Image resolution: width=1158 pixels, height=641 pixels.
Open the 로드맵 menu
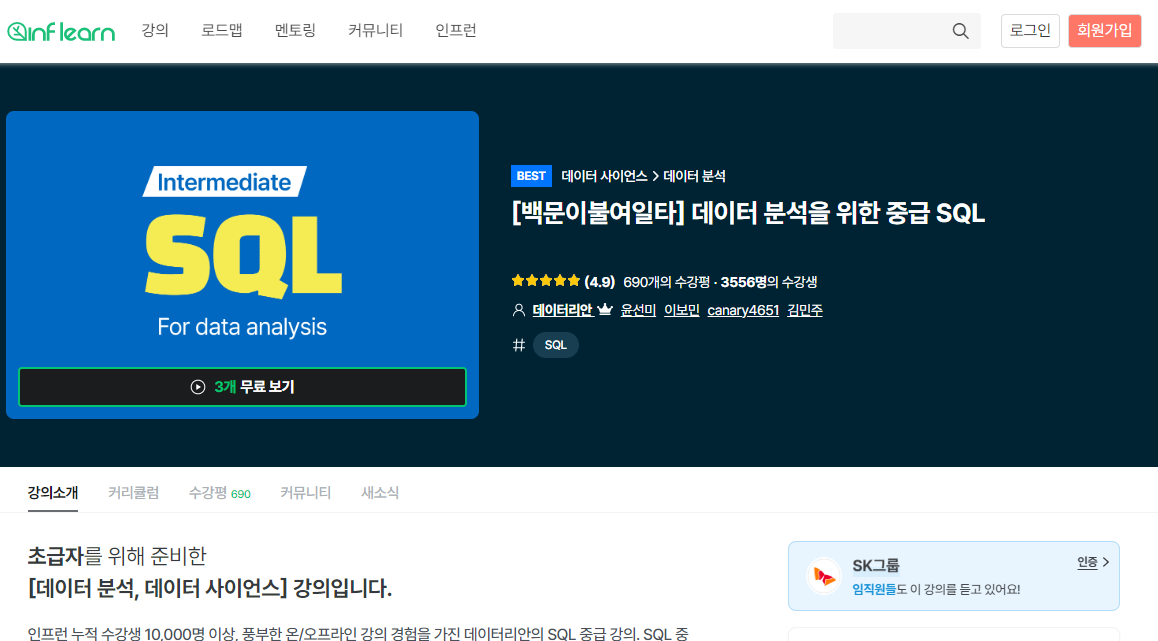pos(221,31)
